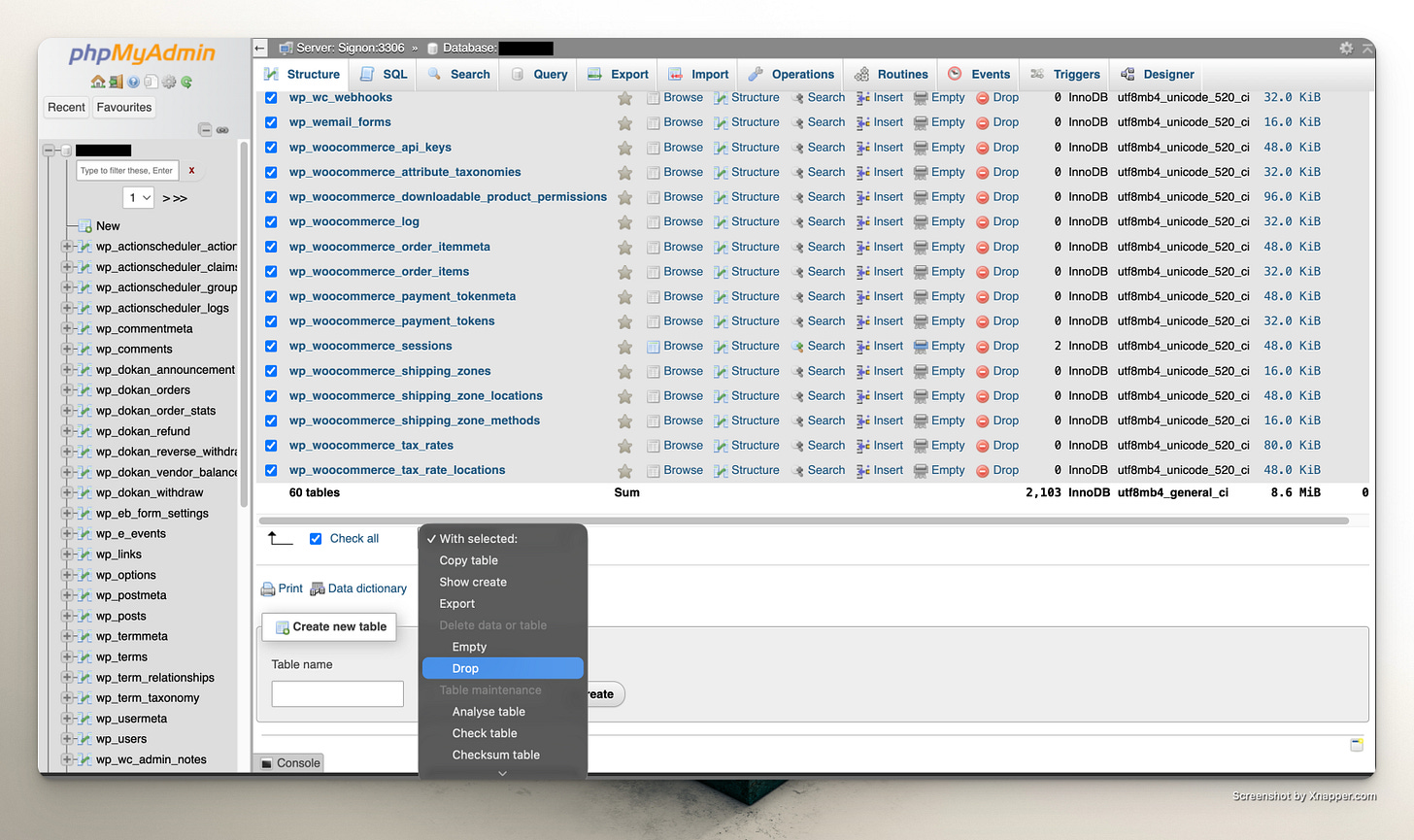Go to next page arrows in tree
The width and height of the screenshot is (1414, 840).
(x=175, y=198)
